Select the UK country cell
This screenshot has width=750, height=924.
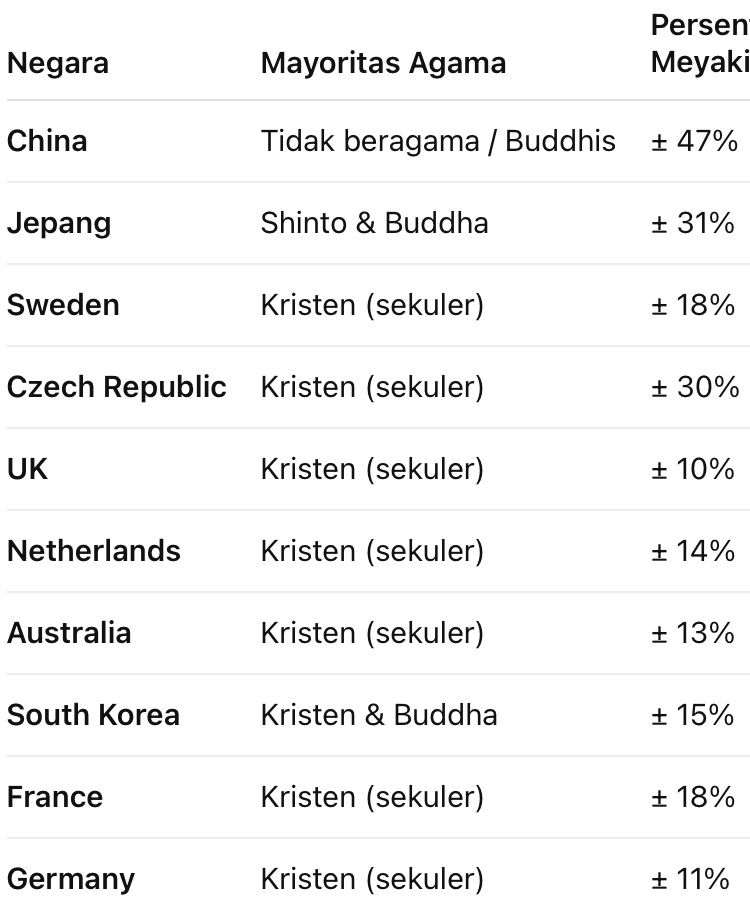(27, 469)
